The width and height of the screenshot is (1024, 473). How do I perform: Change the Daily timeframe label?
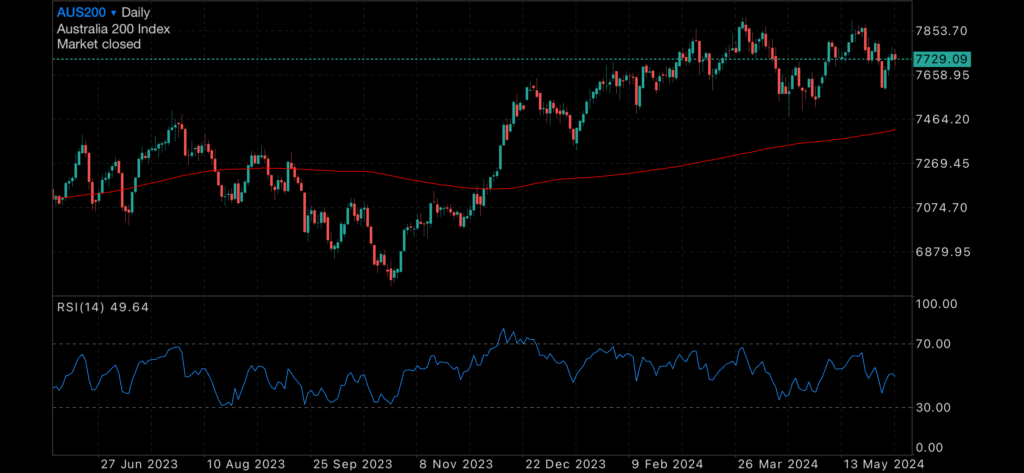136,13
